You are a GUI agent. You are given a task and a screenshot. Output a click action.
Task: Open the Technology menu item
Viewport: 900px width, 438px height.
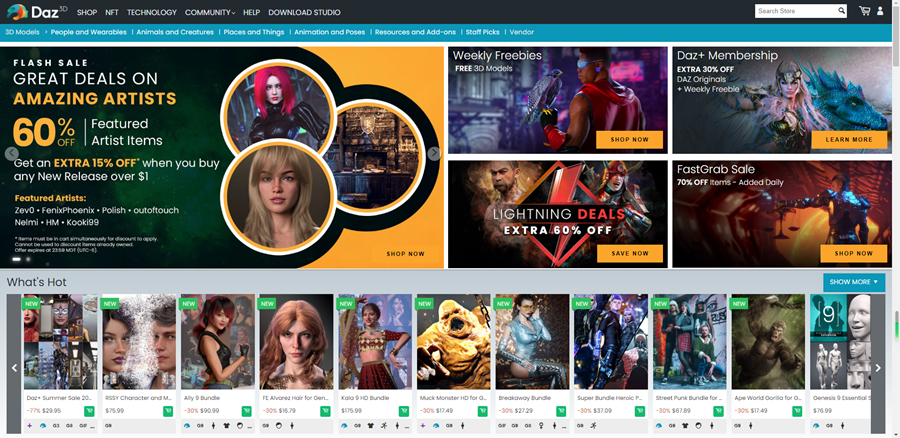coord(152,13)
